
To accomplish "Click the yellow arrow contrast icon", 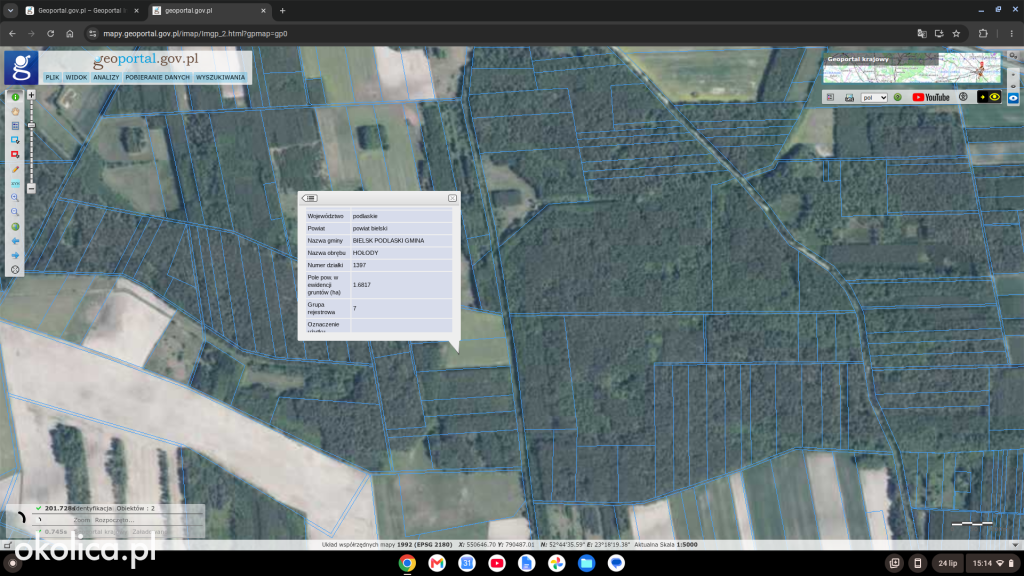I will (982, 97).
